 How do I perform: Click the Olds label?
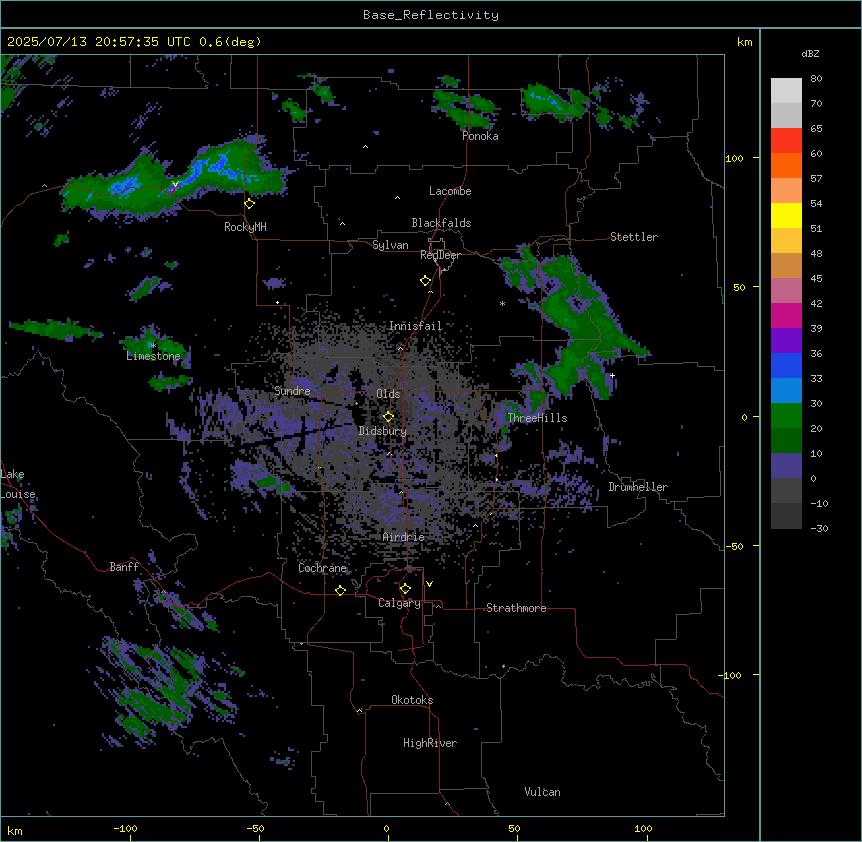(x=388, y=394)
